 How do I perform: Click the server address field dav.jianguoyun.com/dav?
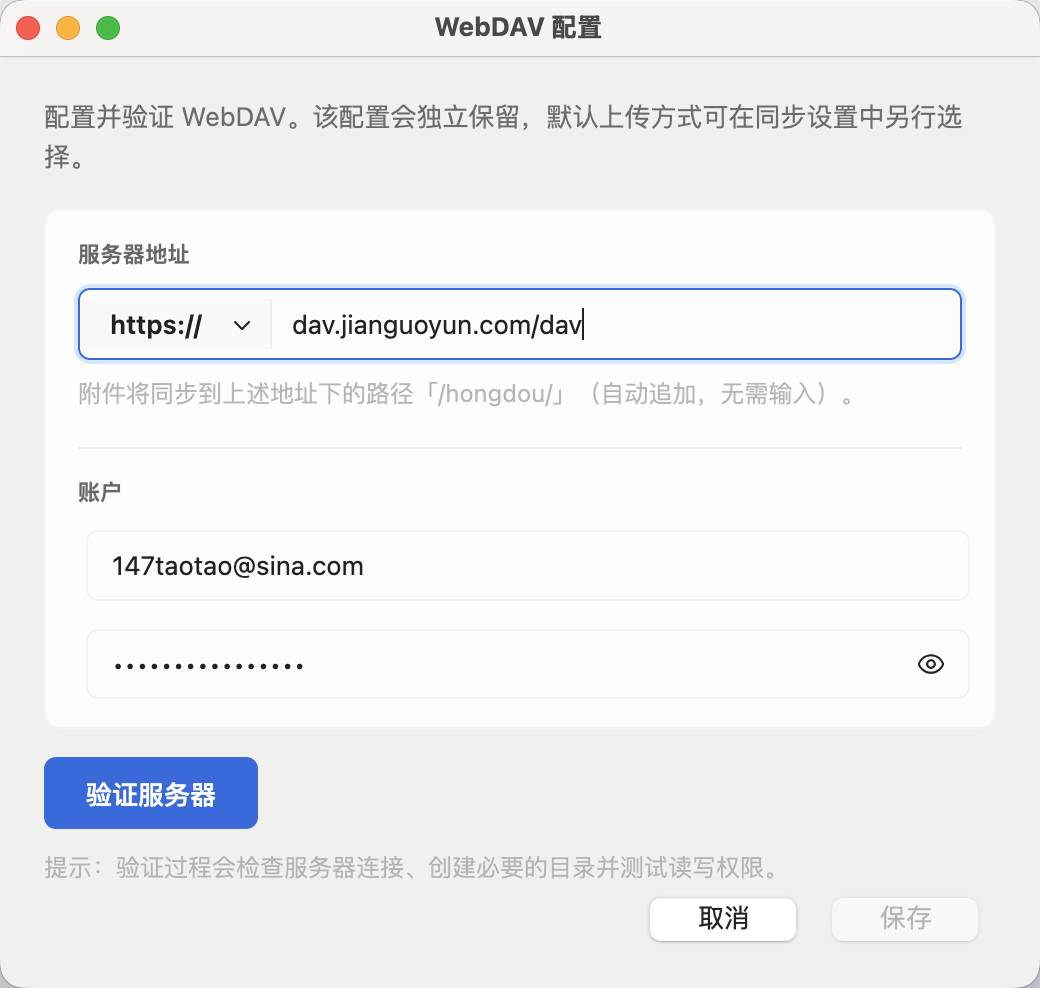615,325
